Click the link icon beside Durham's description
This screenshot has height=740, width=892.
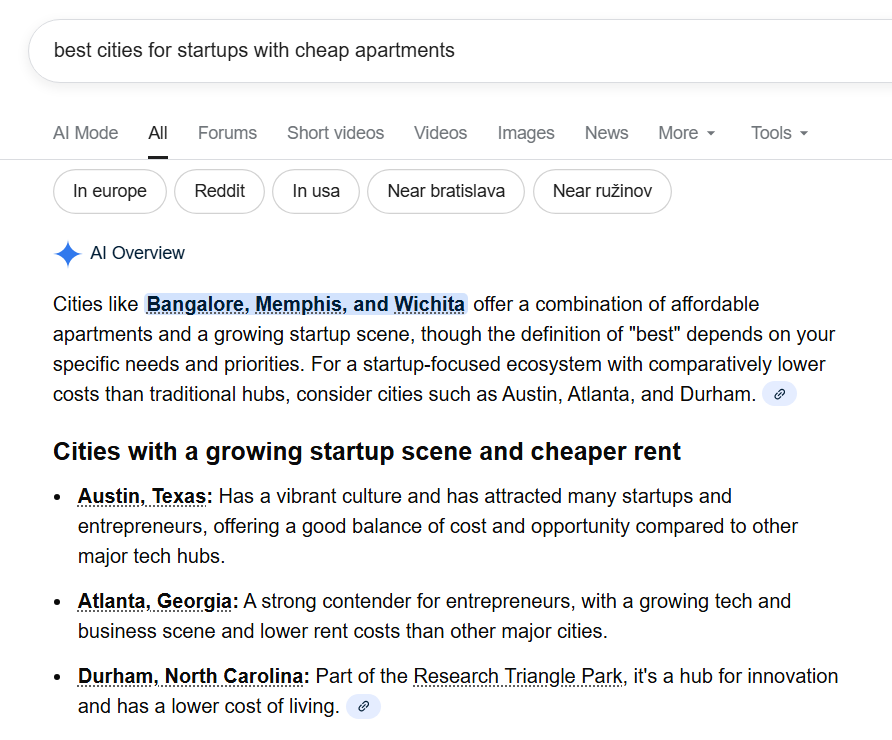point(363,706)
